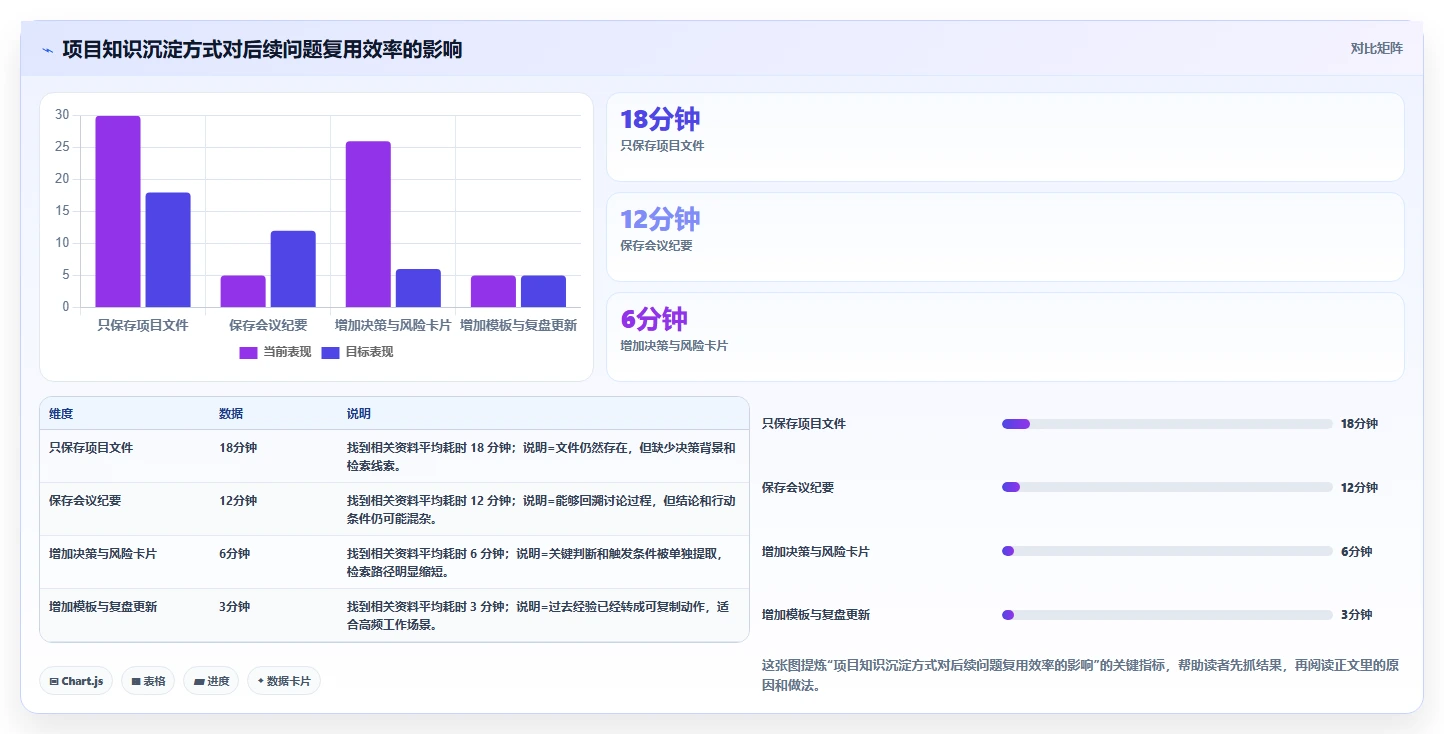Click the 增加决策与风险卡片 progress label
The width and height of the screenshot is (1444, 734).
coord(816,552)
